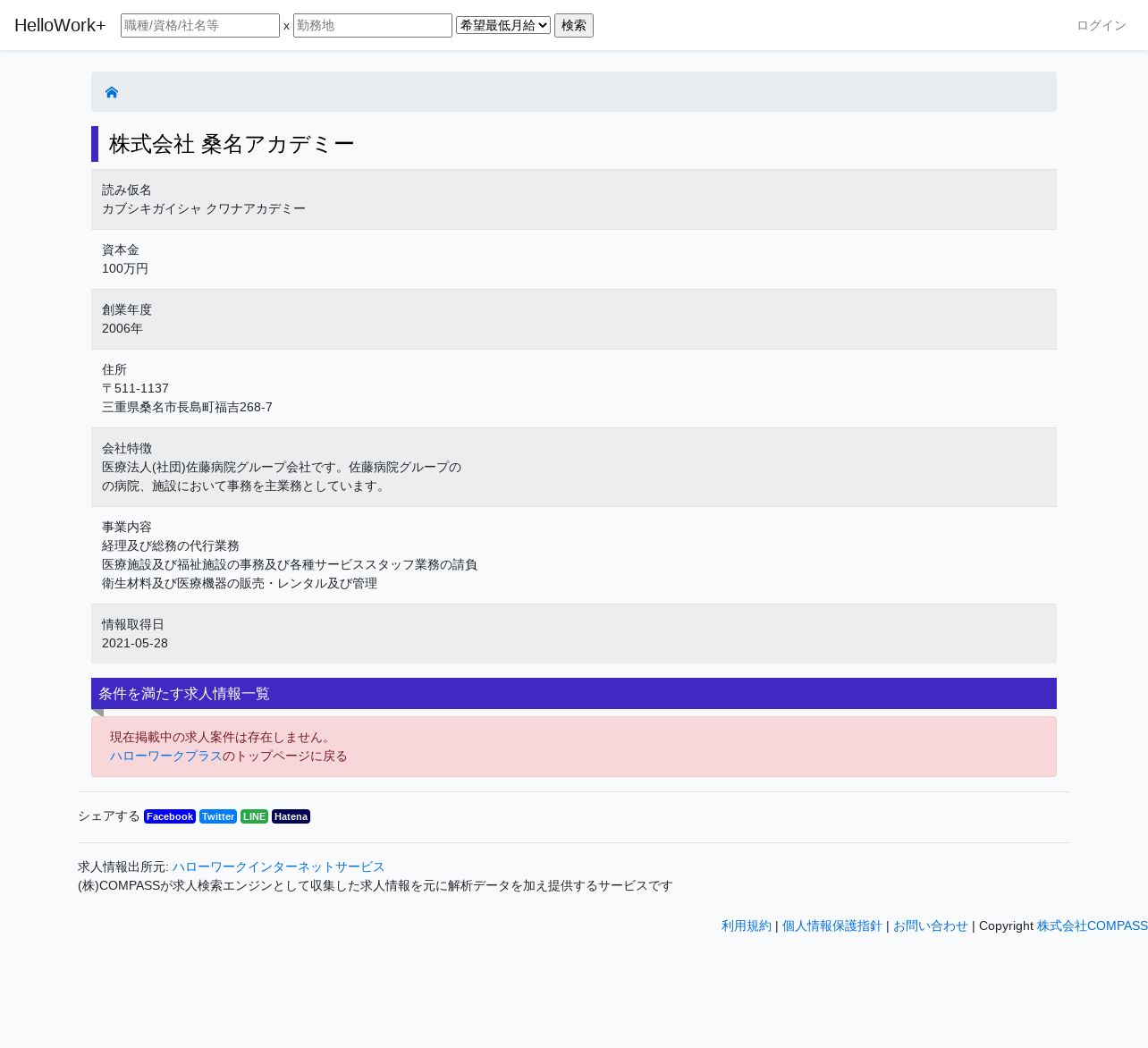Click the 創業年度 label
The width and height of the screenshot is (1148, 1048).
point(127,309)
